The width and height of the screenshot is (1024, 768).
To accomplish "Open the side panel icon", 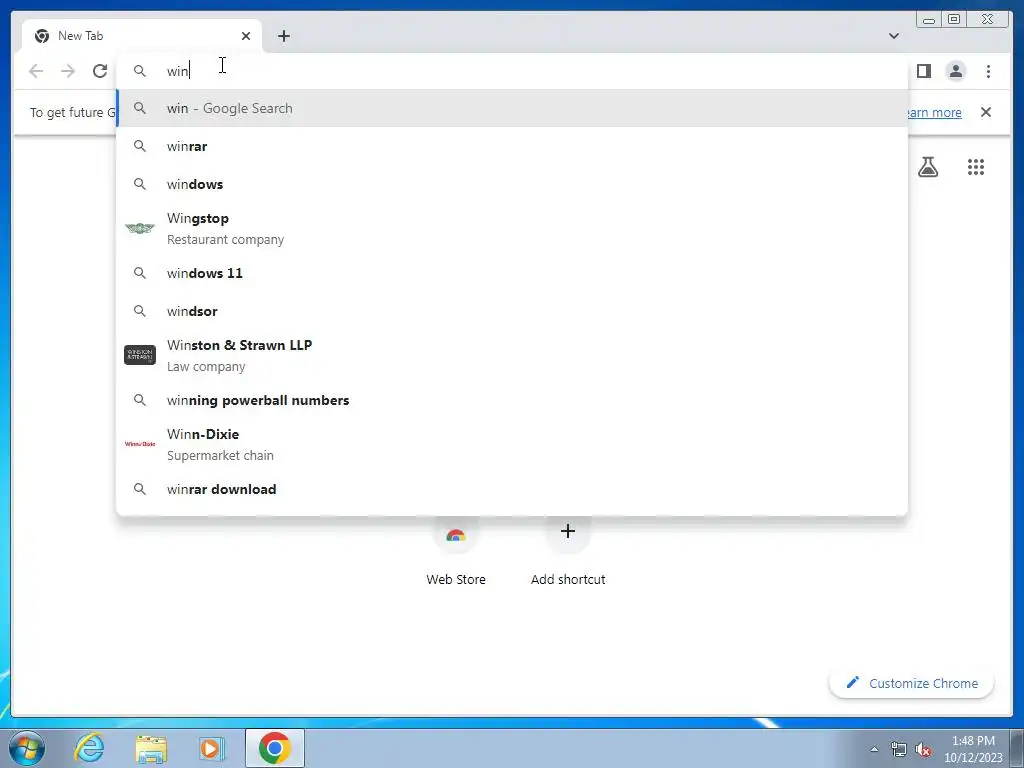I will [x=923, y=71].
